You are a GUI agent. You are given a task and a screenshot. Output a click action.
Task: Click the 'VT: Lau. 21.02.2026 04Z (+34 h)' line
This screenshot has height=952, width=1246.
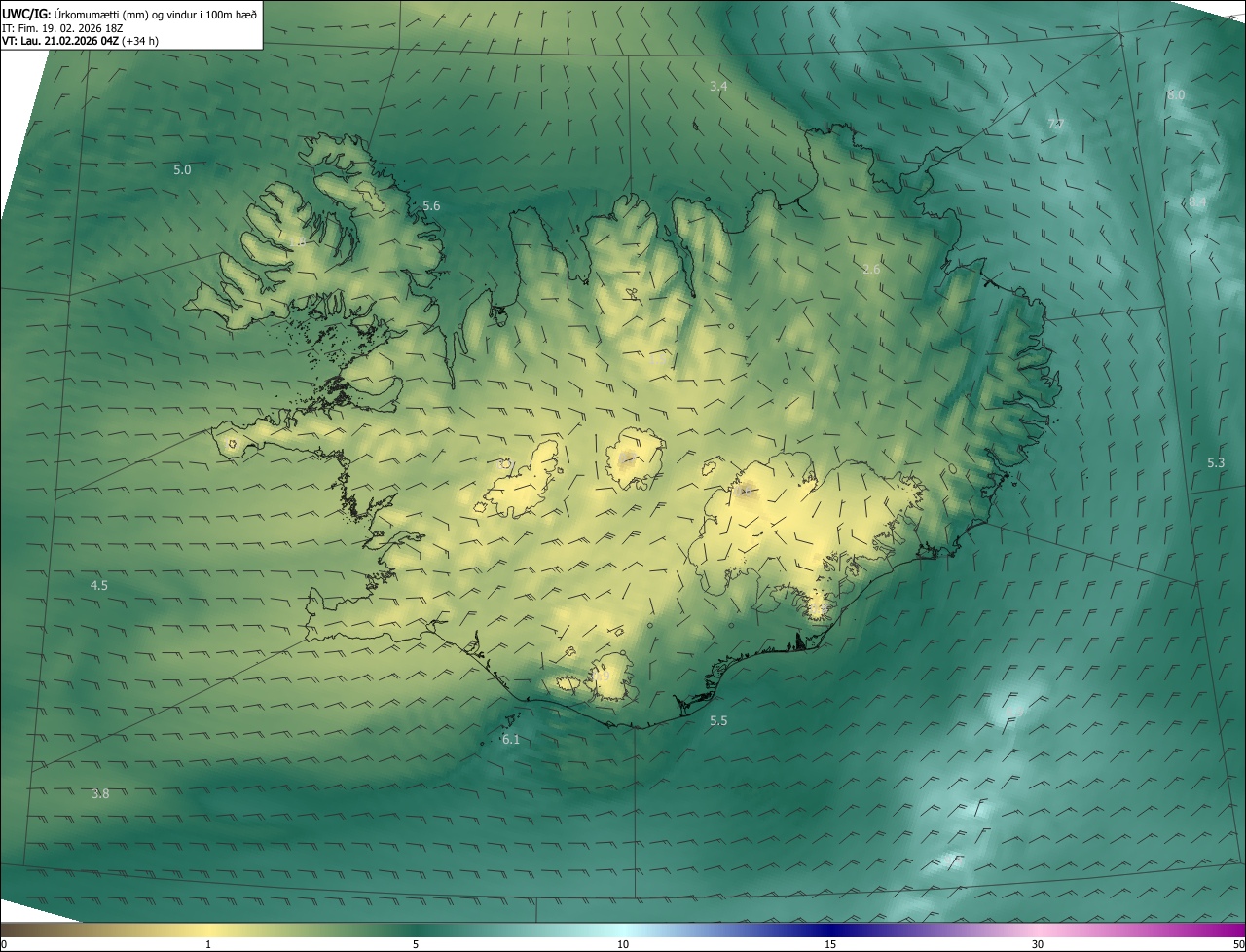pos(80,41)
